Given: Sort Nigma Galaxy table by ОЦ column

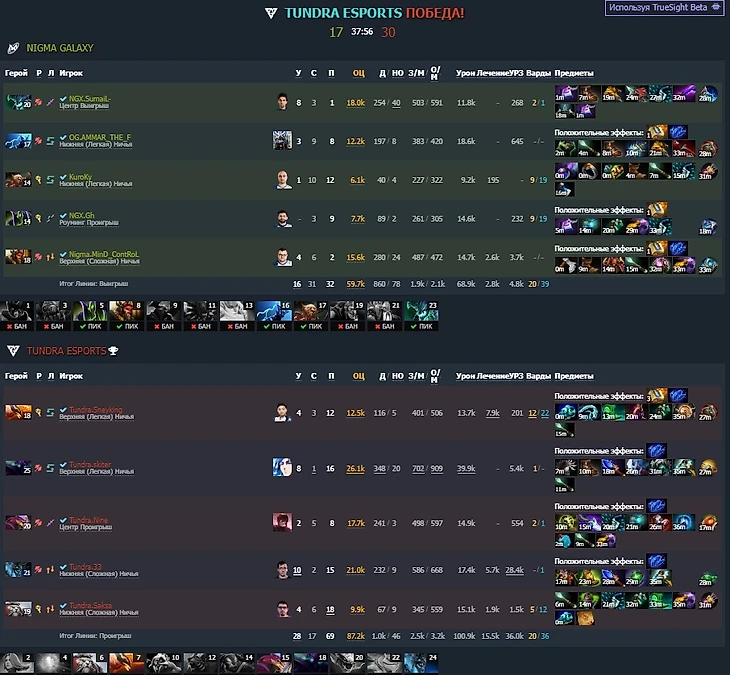Looking at the screenshot, I should [358, 73].
